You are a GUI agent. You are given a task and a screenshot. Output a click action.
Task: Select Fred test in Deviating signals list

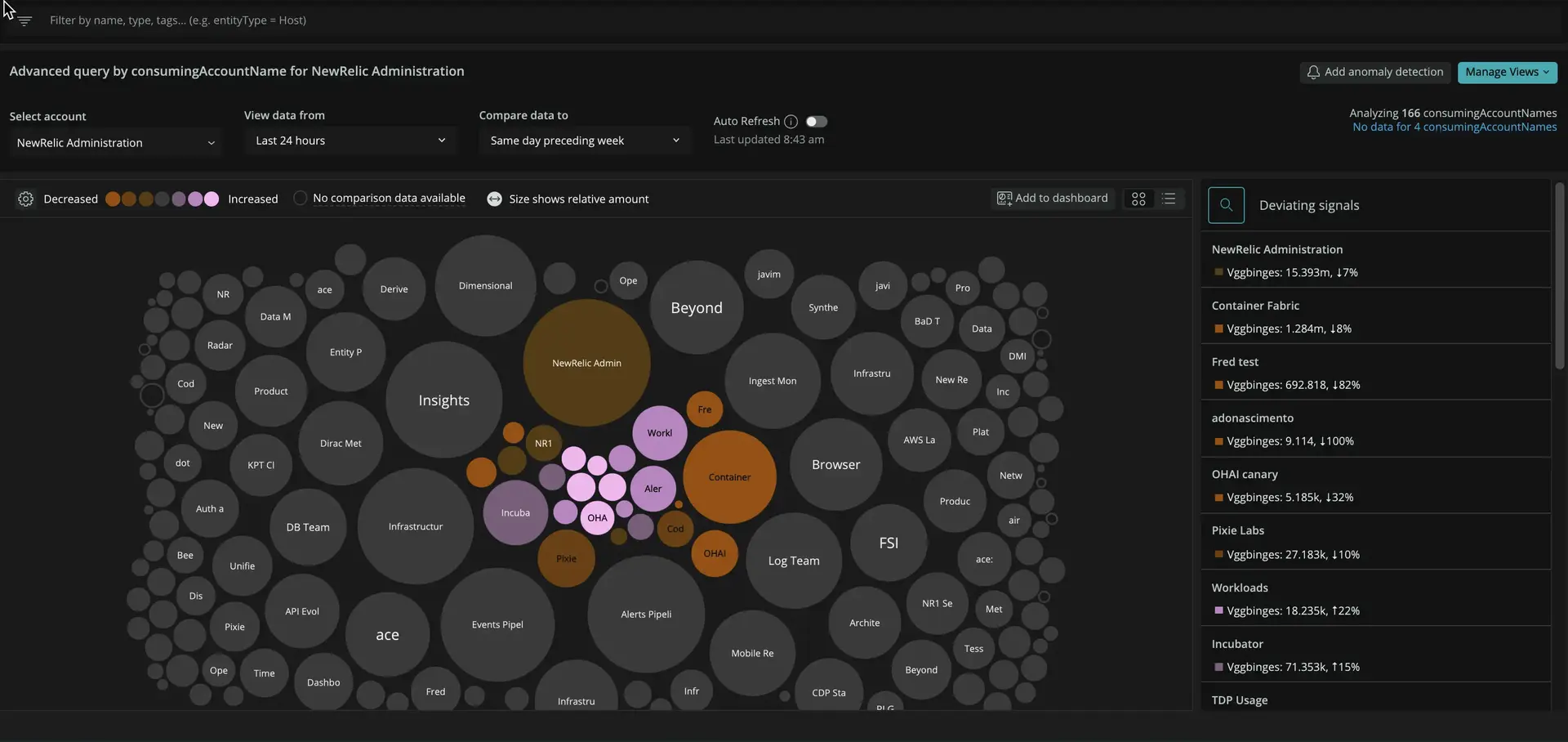1235,362
